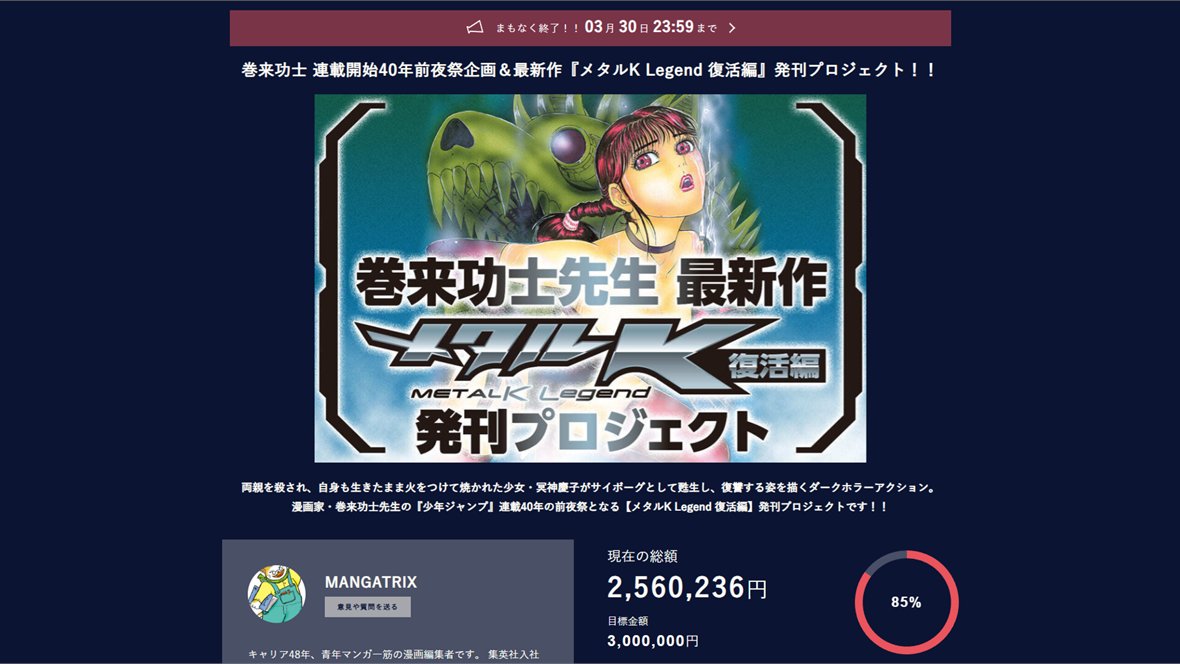
Task: Click the 85% funding progress ring
Action: coord(906,602)
